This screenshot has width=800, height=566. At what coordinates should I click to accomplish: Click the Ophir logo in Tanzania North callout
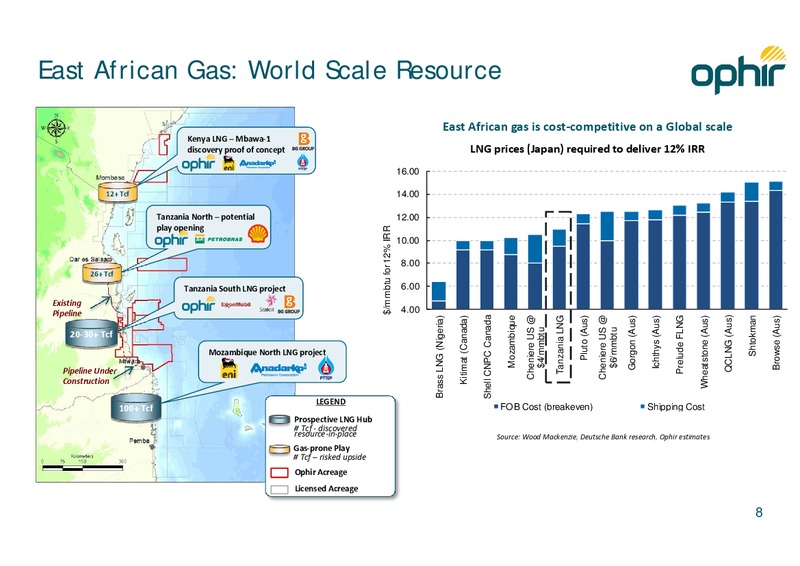(171, 239)
